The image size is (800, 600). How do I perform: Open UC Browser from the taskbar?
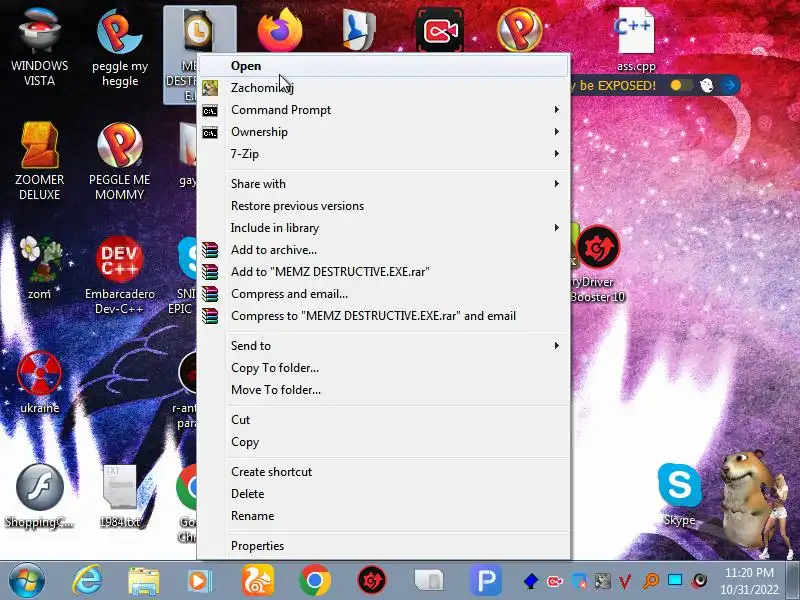(258, 580)
